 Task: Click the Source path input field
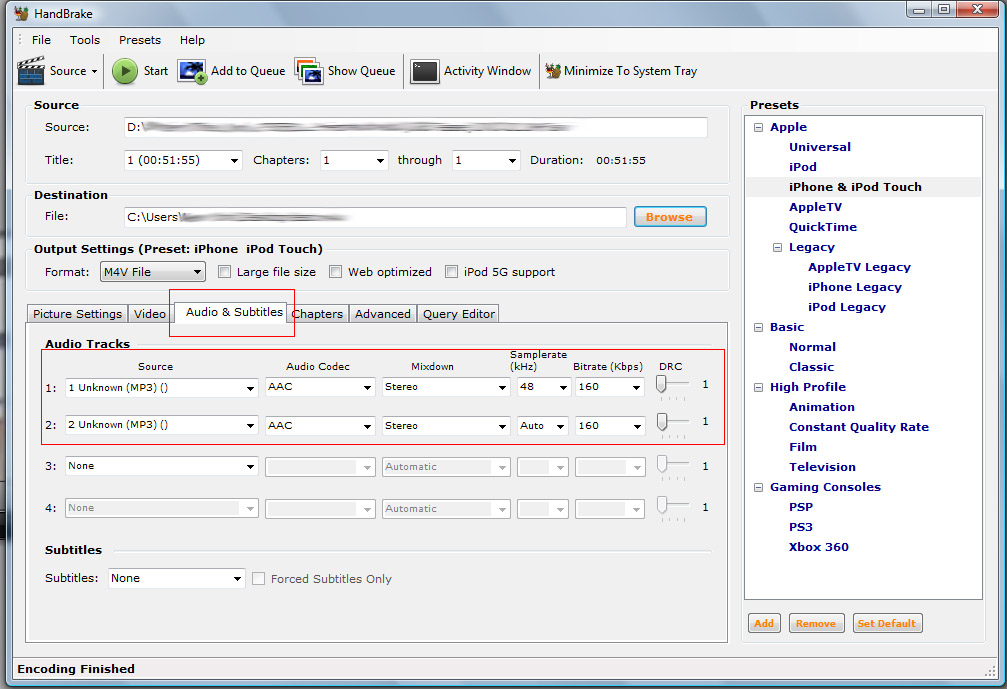[x=416, y=127]
